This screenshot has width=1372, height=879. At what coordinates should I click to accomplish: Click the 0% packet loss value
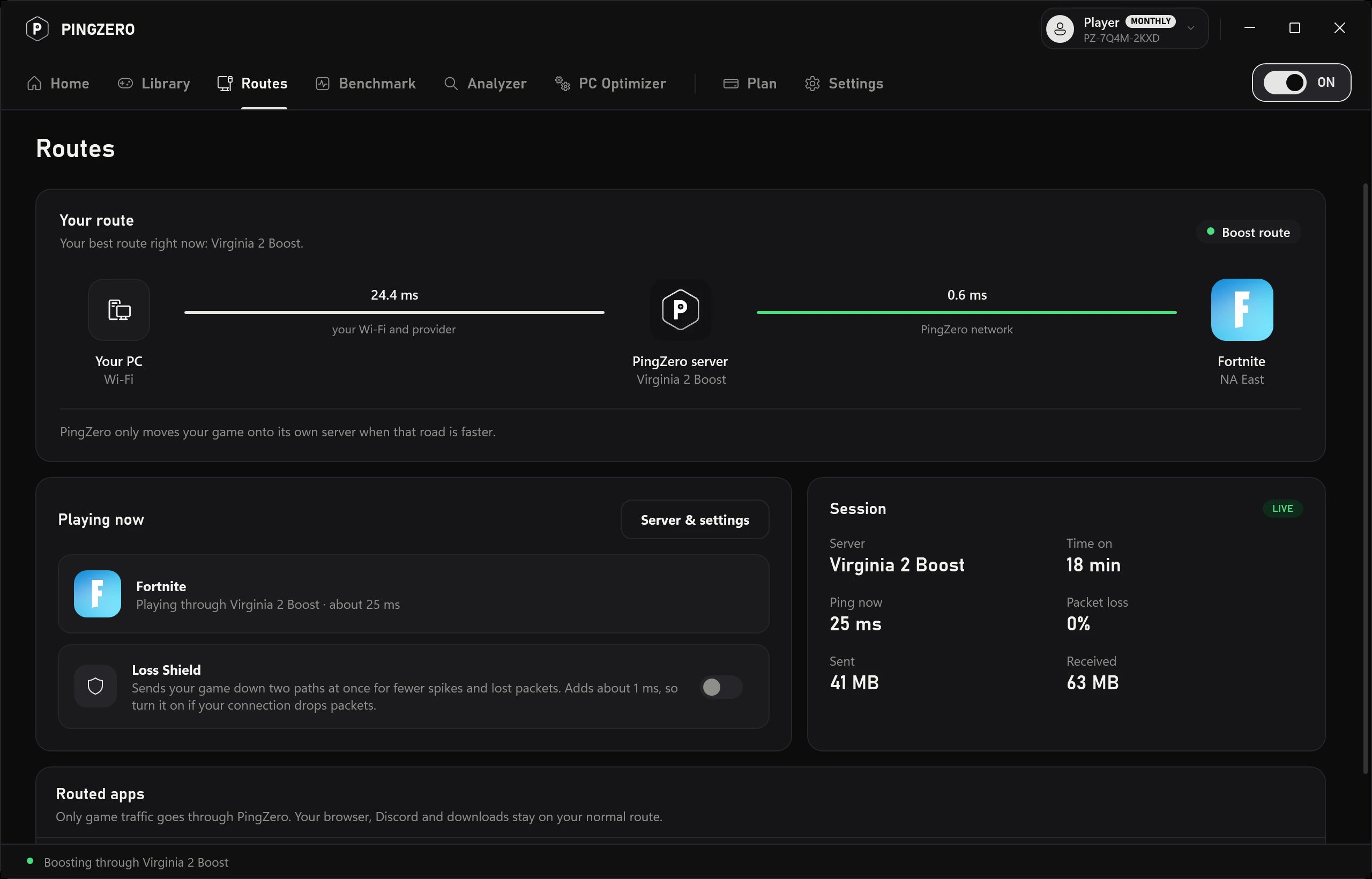(x=1078, y=623)
